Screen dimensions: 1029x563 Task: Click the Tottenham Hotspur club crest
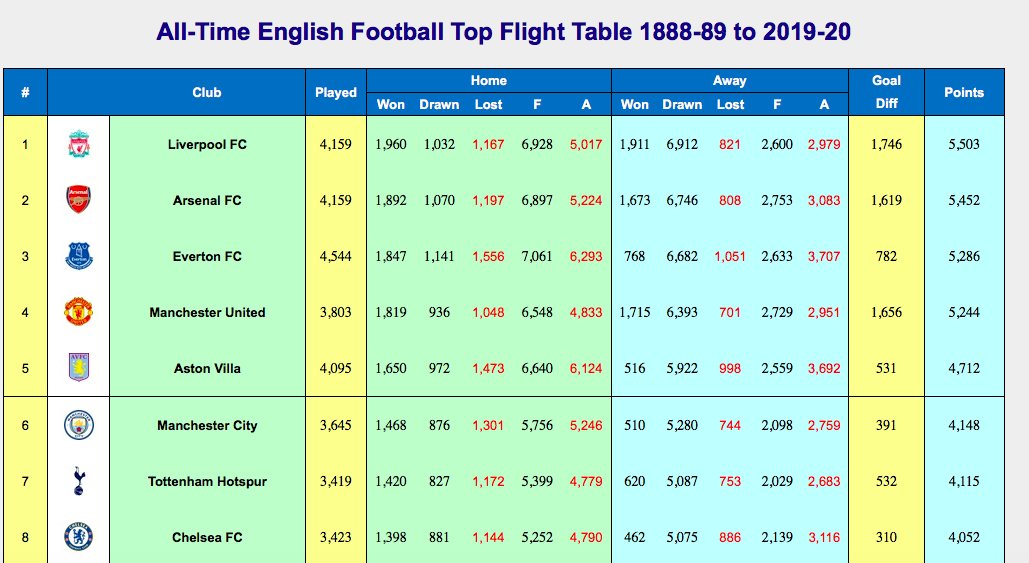[79, 482]
